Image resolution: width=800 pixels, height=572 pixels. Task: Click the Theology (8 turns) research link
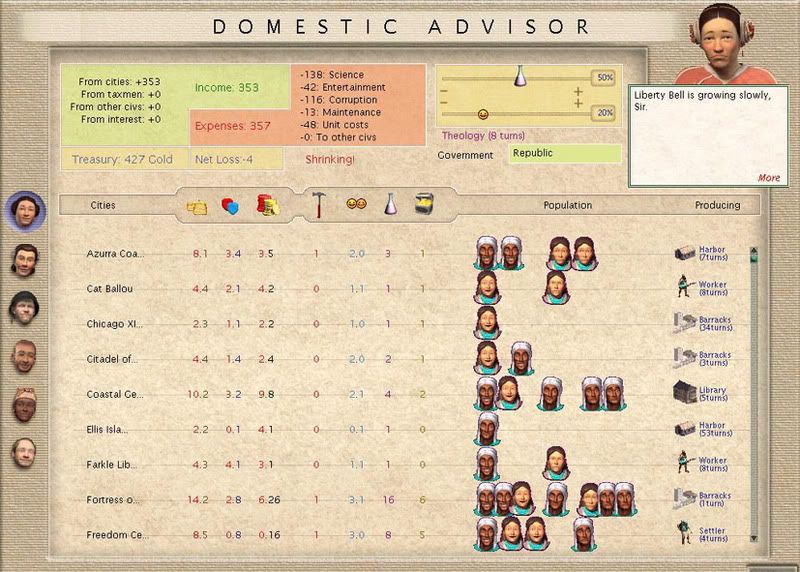[x=483, y=136]
